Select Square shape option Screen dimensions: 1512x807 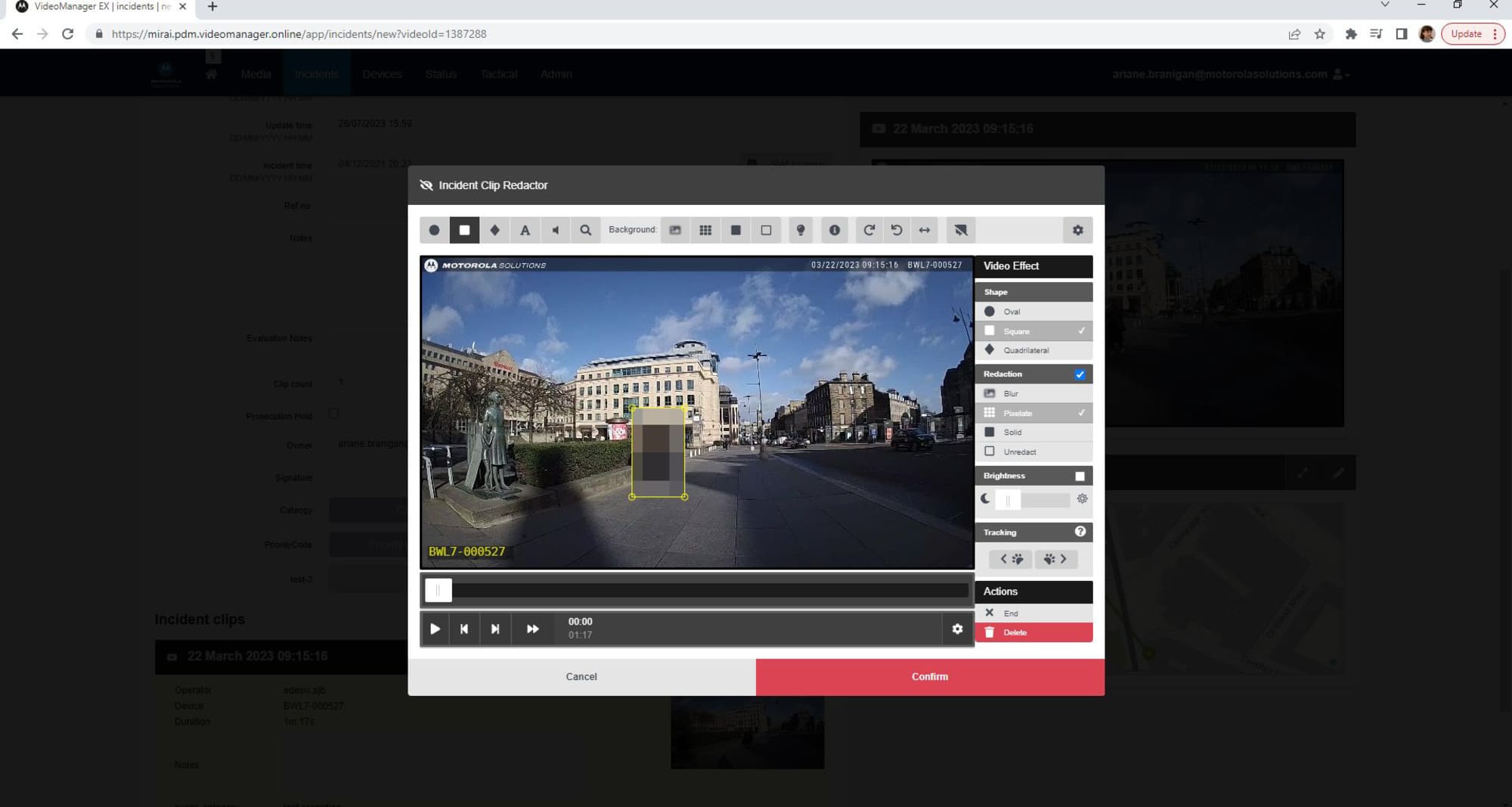[x=1033, y=331]
